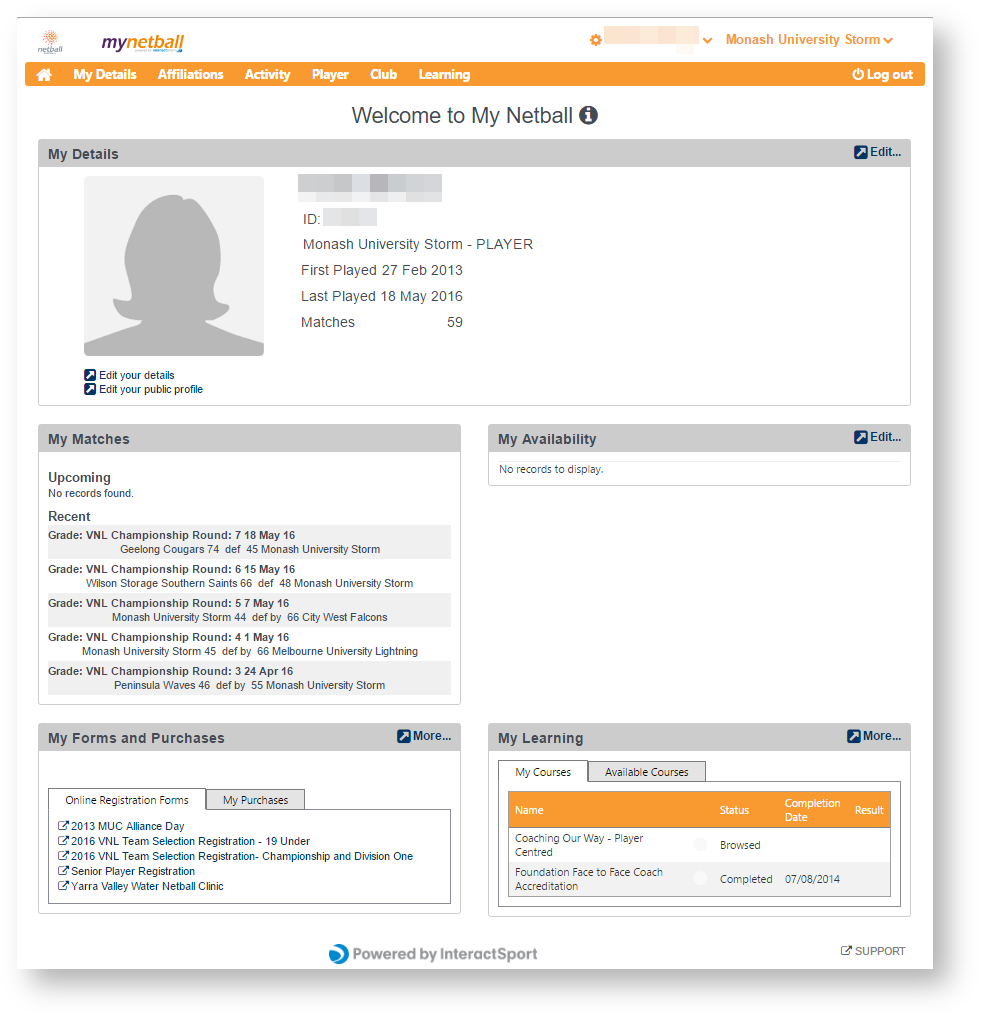Click the link icon for Senior Player Registration
The height and width of the screenshot is (1017, 981).
(x=63, y=870)
